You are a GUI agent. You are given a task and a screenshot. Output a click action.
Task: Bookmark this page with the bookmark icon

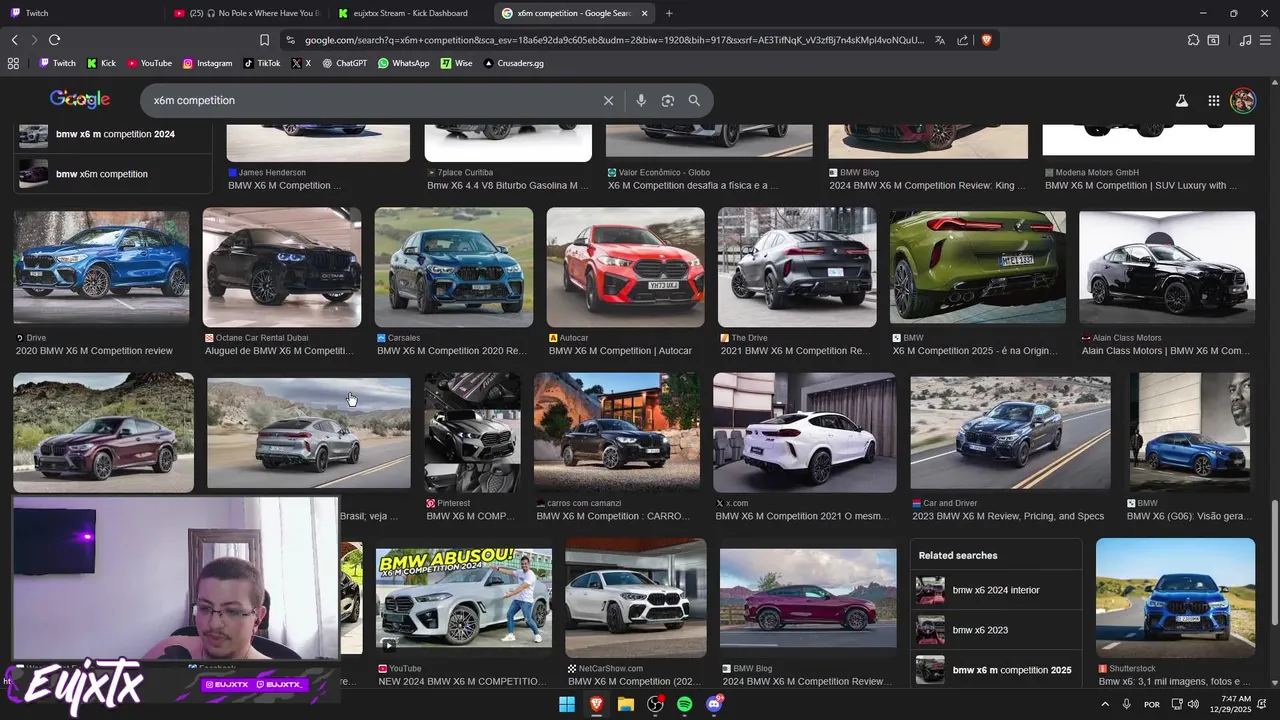[264, 40]
